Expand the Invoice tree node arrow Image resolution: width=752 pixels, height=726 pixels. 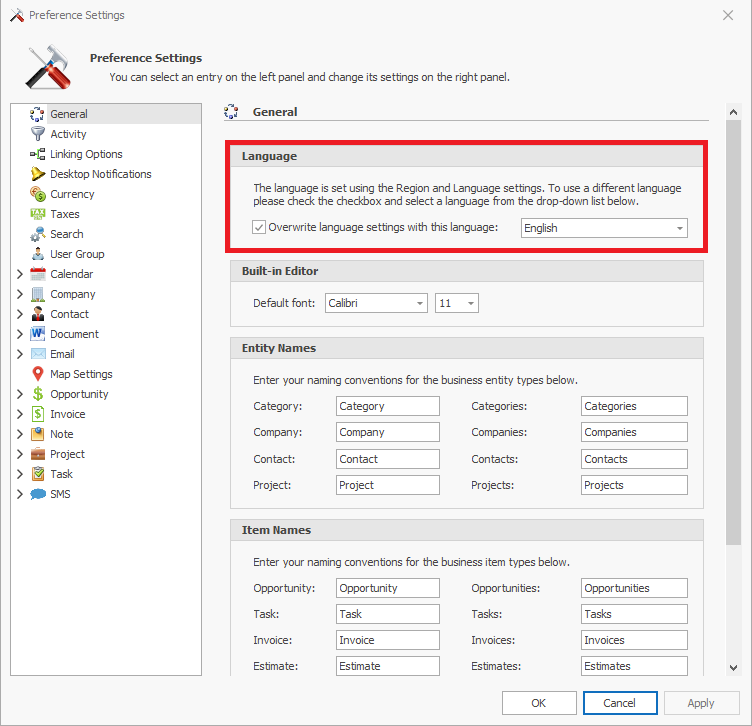pyautogui.click(x=20, y=414)
